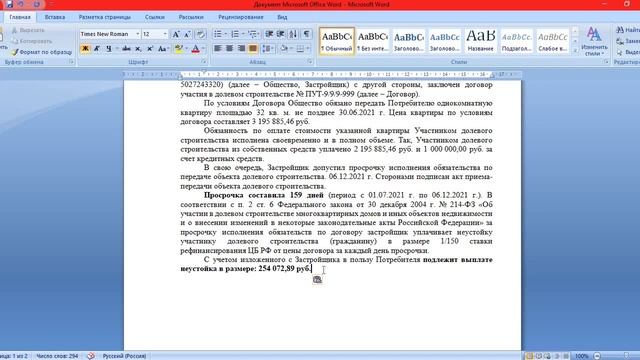The image size is (640, 360).
Task: Open the Ссылки tab
Action: point(155,17)
